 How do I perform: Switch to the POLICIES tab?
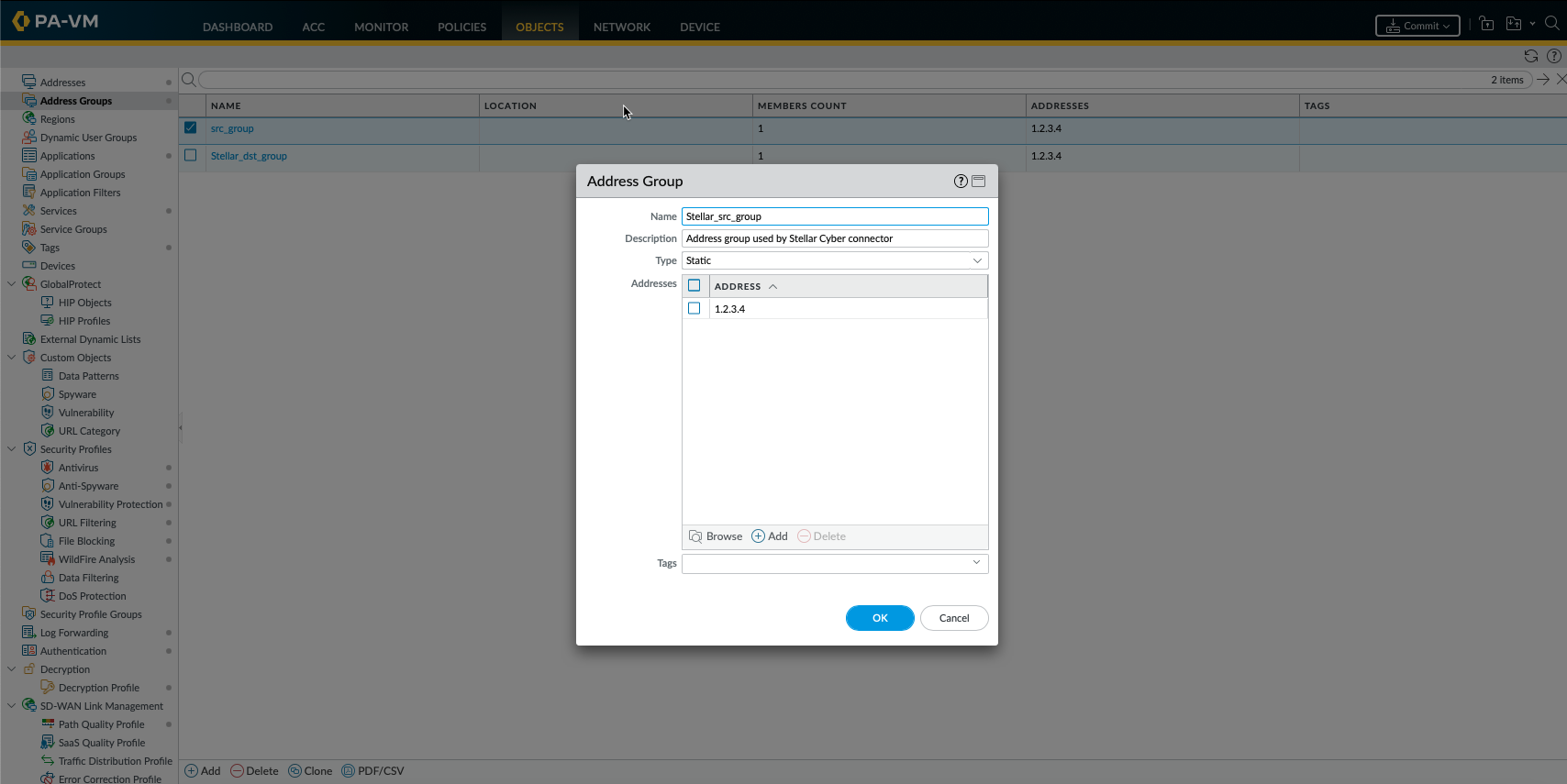[461, 27]
